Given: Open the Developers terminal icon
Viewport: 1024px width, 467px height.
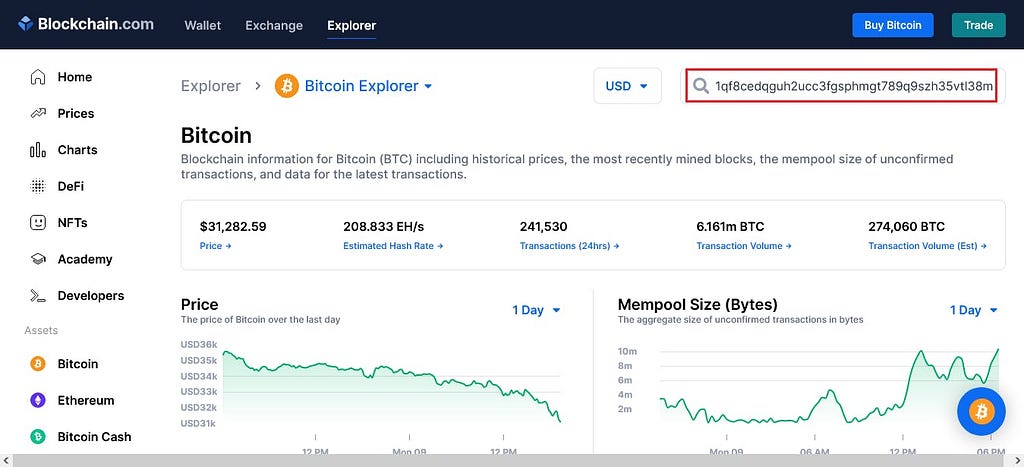Looking at the screenshot, I should click(x=38, y=296).
